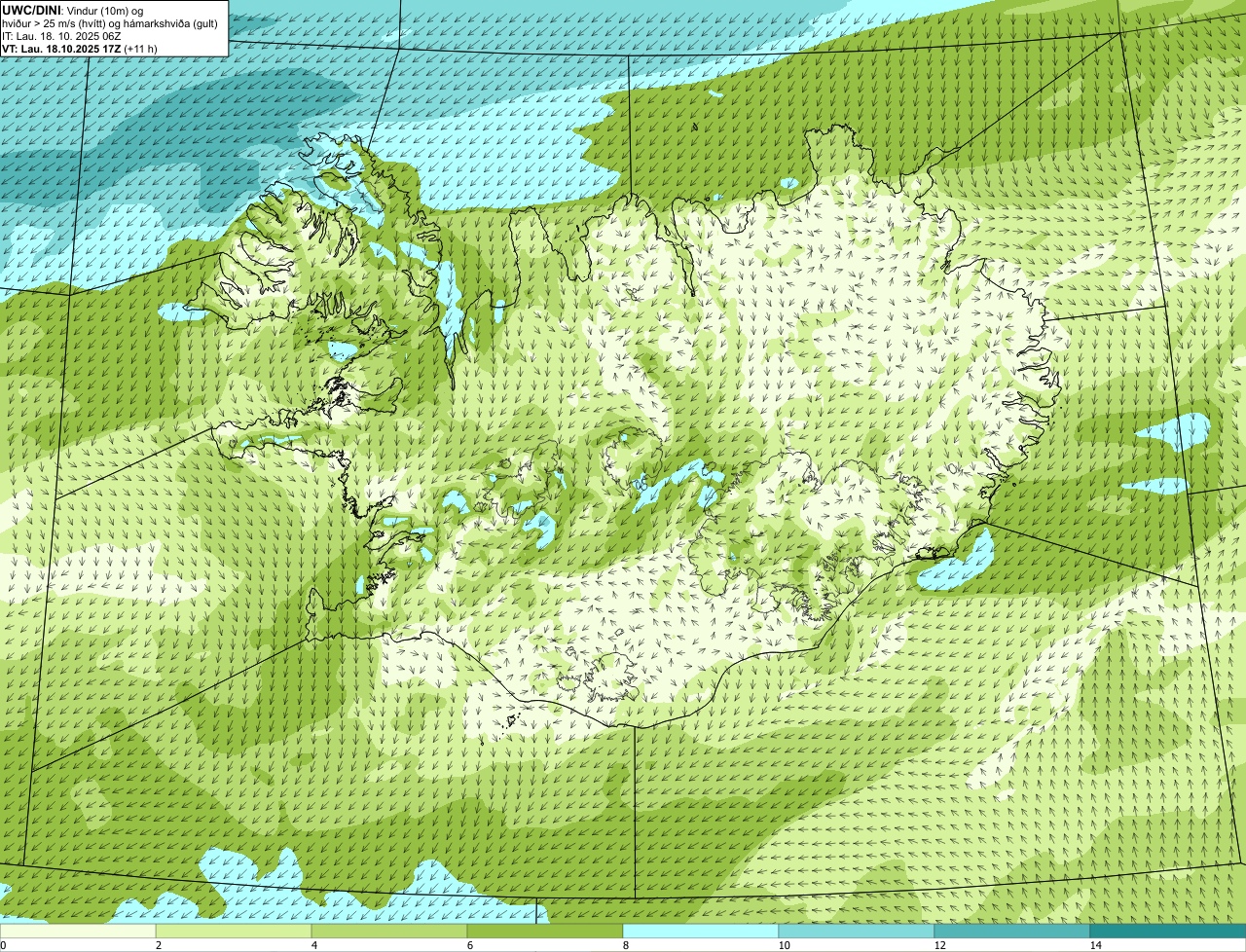The image size is (1246, 952).
Task: Click the legend scale label '2'
Action: 158,945
